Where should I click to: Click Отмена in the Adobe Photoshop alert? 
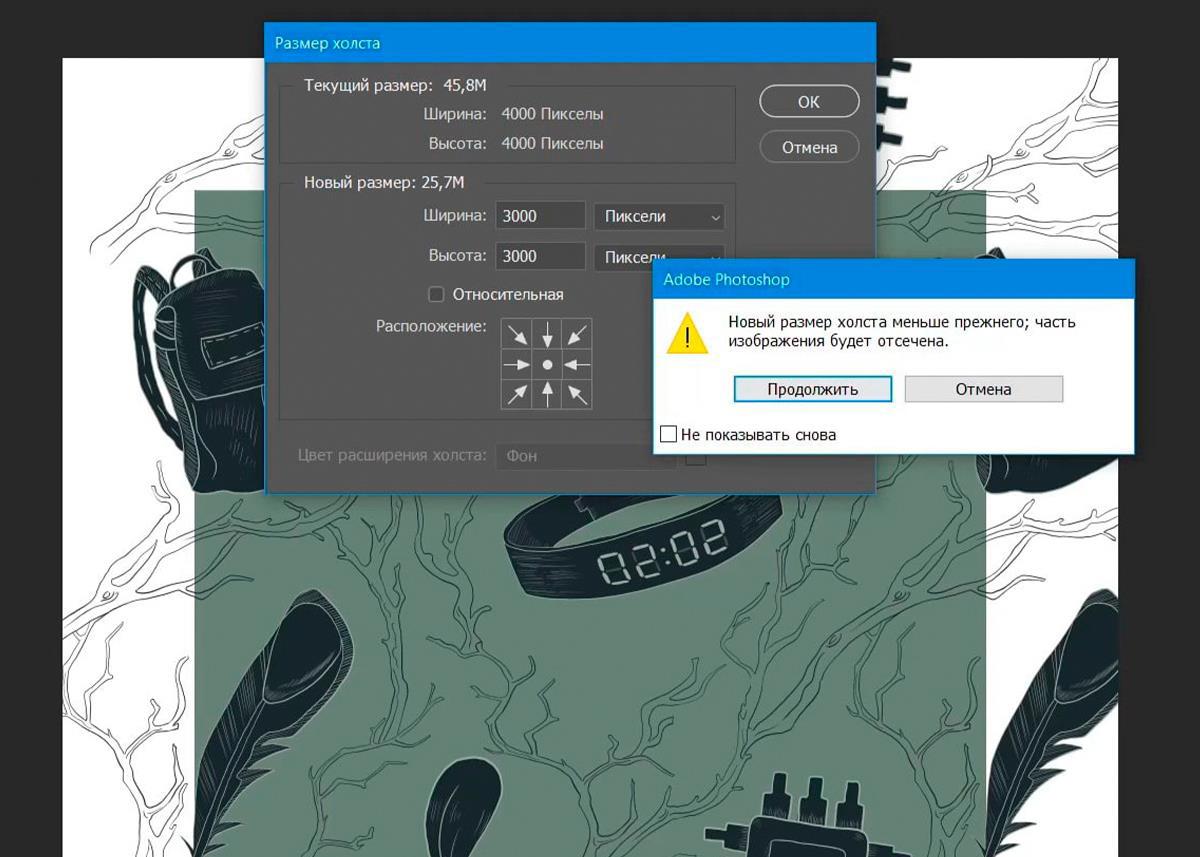pos(983,389)
